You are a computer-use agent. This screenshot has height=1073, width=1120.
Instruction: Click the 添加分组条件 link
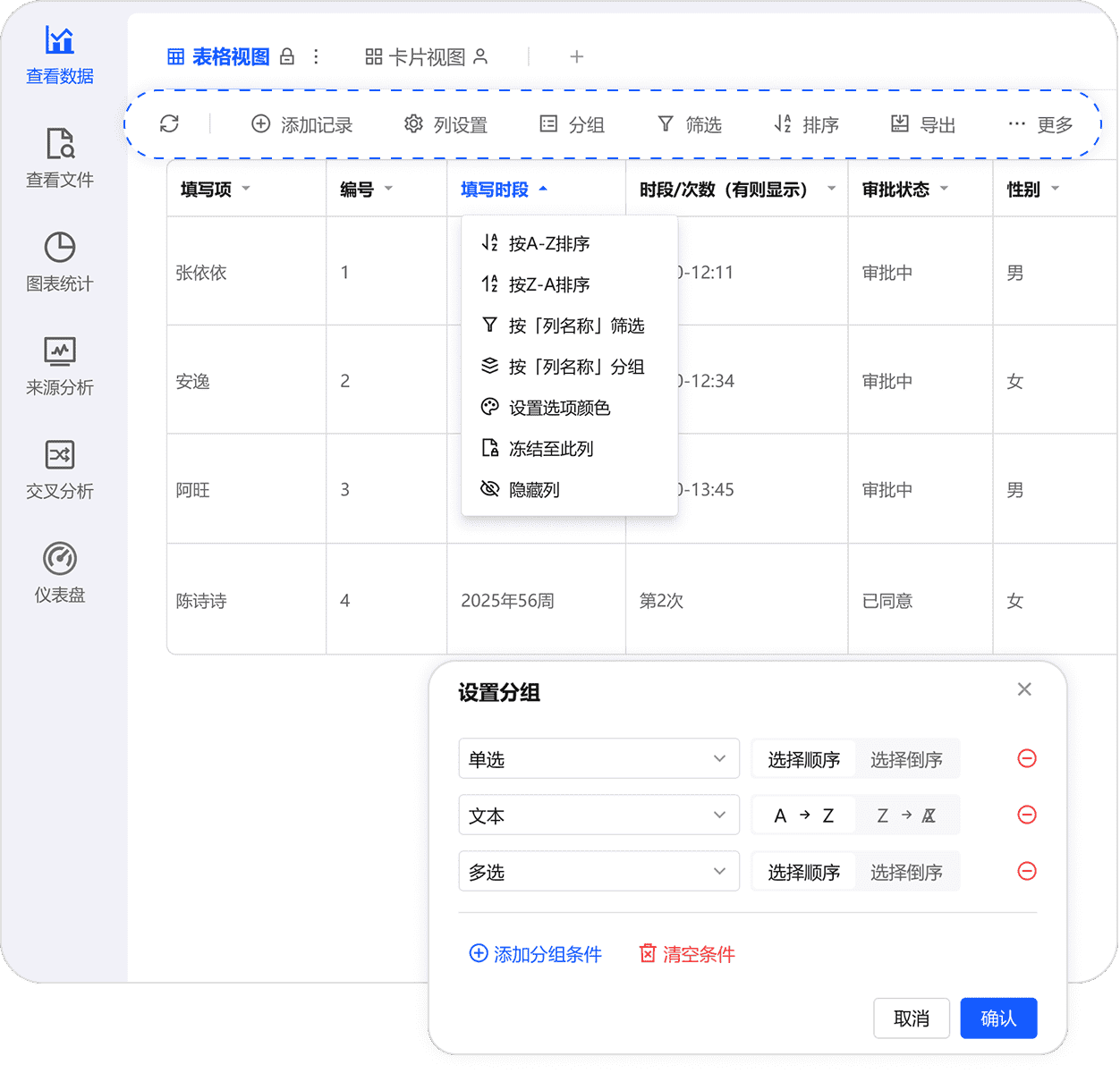tap(536, 954)
